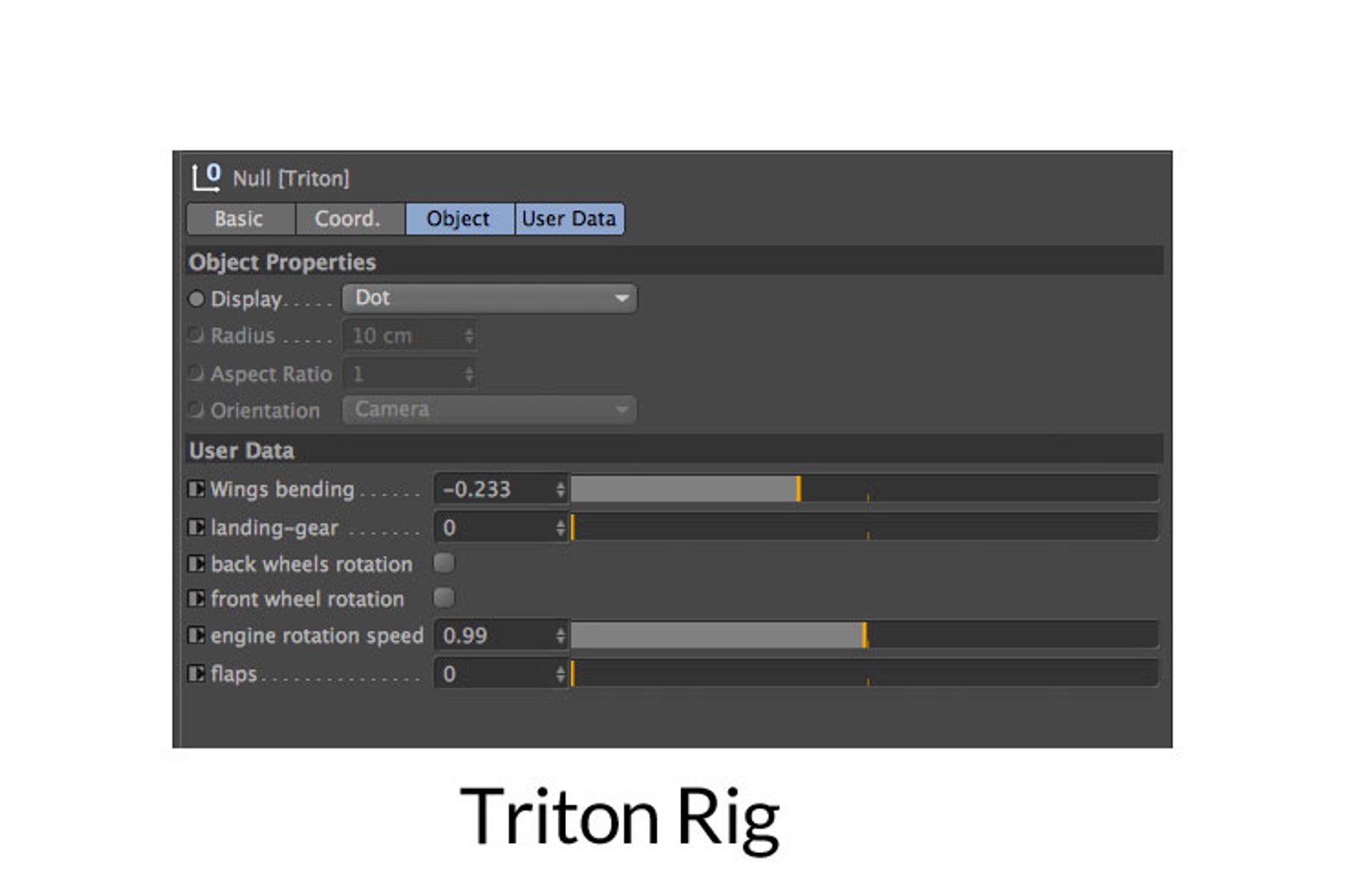The width and height of the screenshot is (1346, 896).
Task: Toggle the Orientation parameter animation dot
Action: click(x=196, y=409)
